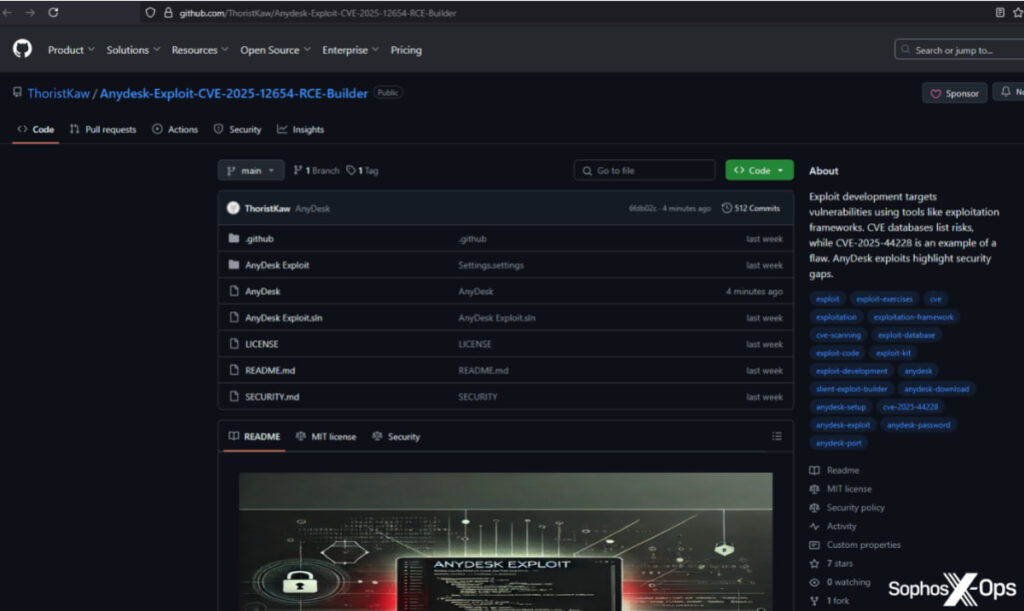The image size is (1024, 611).
Task: Open the green Code dropdown
Action: [x=758, y=170]
